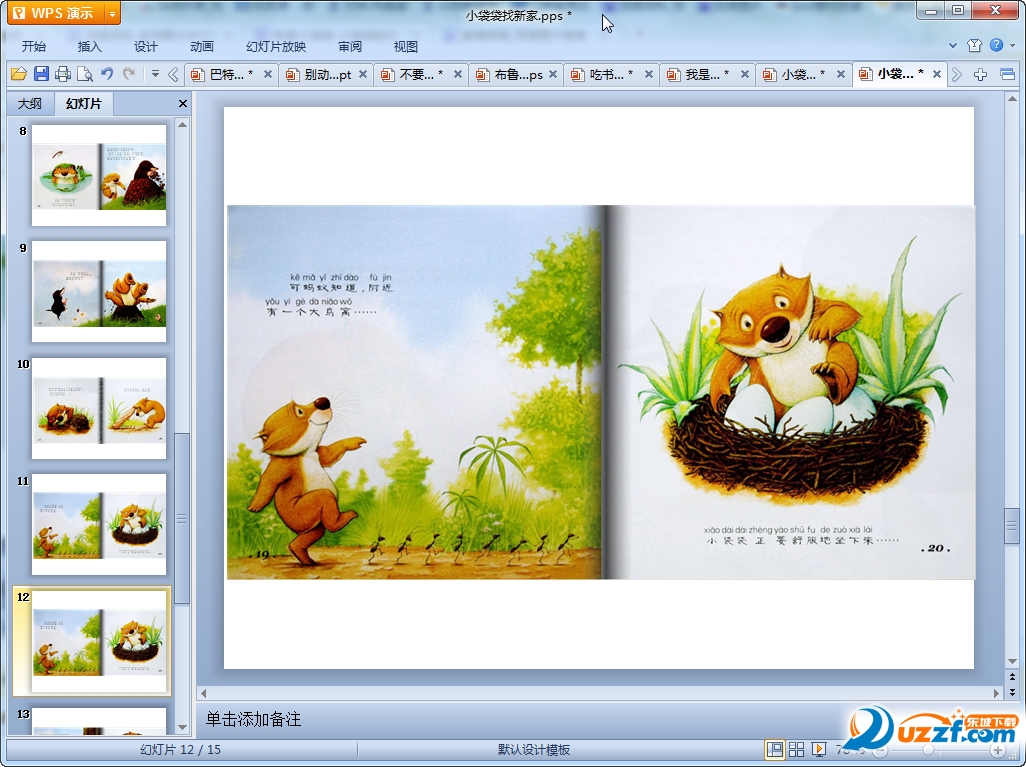Open the 幻灯片放映 ribbon menu

(x=276, y=46)
